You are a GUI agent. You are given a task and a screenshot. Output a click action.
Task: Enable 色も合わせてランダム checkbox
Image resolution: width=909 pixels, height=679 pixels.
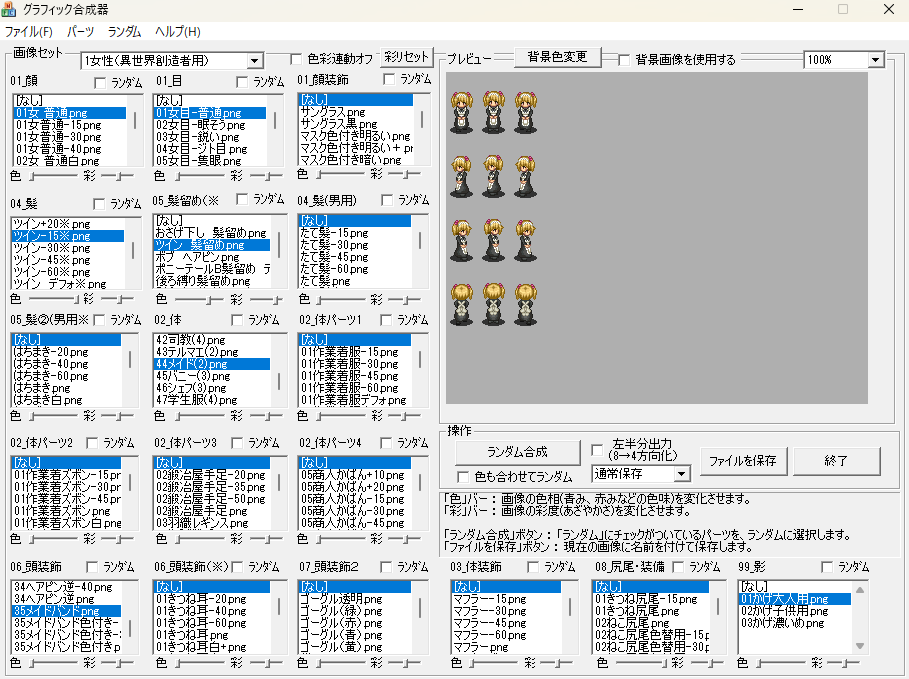(463, 477)
